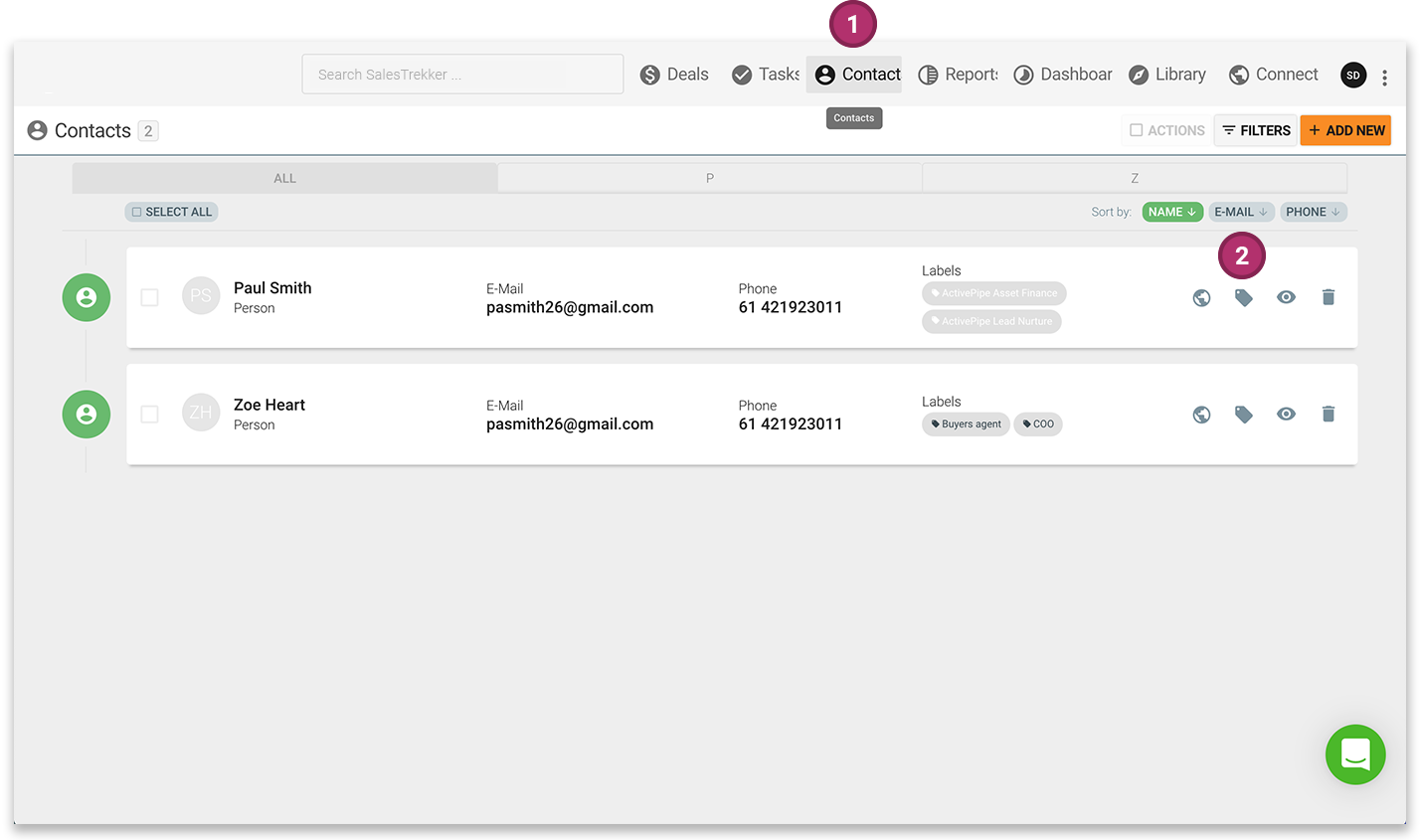Viewport: 1420px width, 840px height.
Task: Go to the Tasks page
Action: coord(765,75)
